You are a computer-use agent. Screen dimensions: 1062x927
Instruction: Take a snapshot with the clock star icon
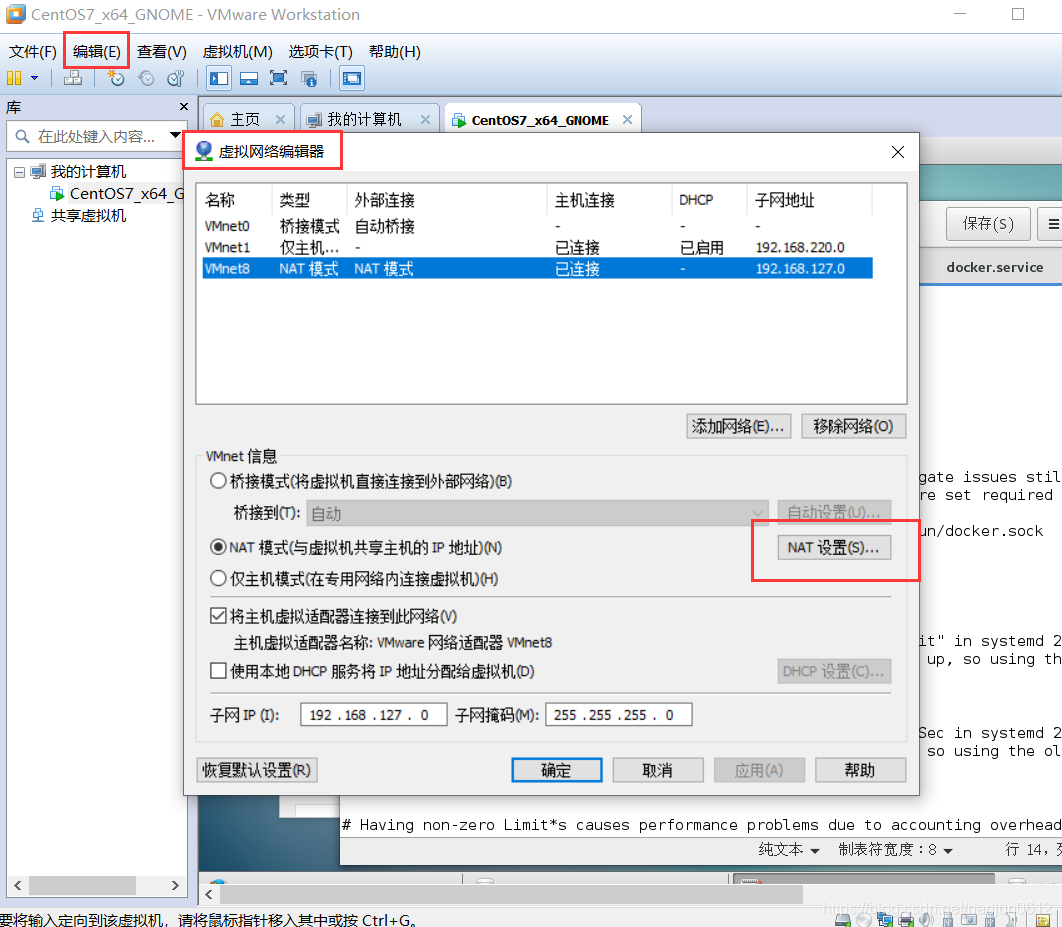116,79
